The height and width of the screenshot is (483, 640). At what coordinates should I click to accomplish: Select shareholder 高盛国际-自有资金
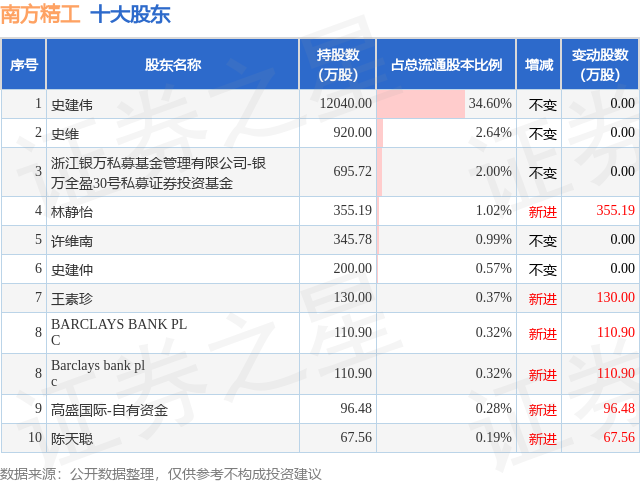coord(109,410)
